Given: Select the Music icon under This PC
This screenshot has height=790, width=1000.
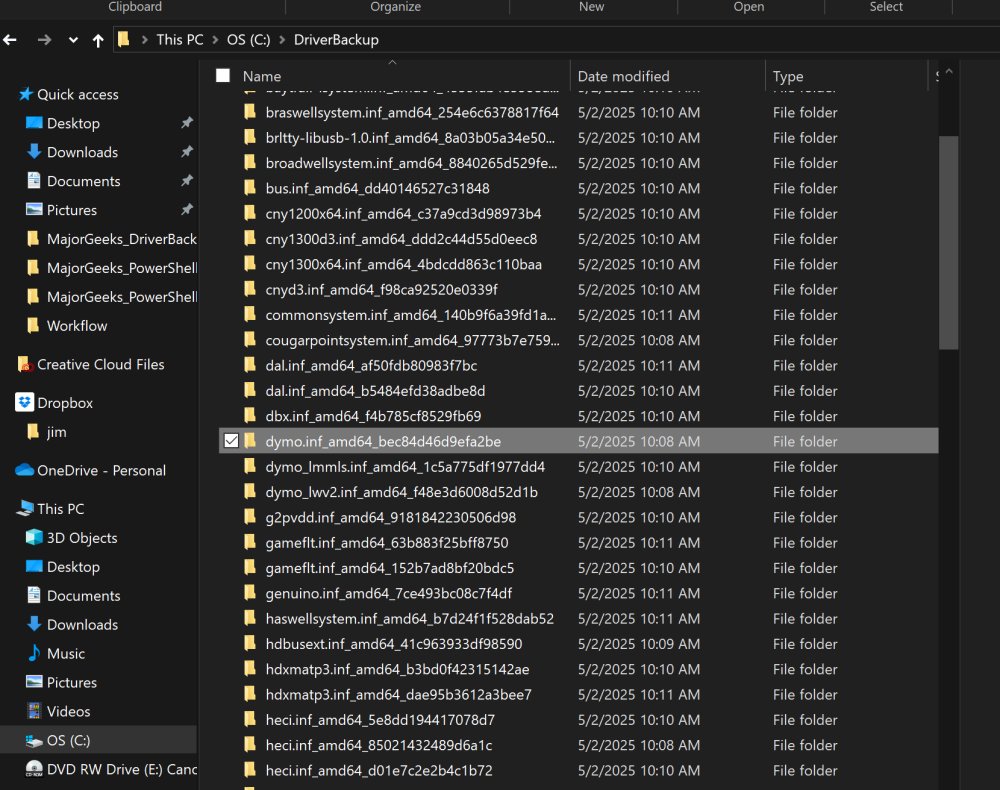Looking at the screenshot, I should click(x=33, y=653).
